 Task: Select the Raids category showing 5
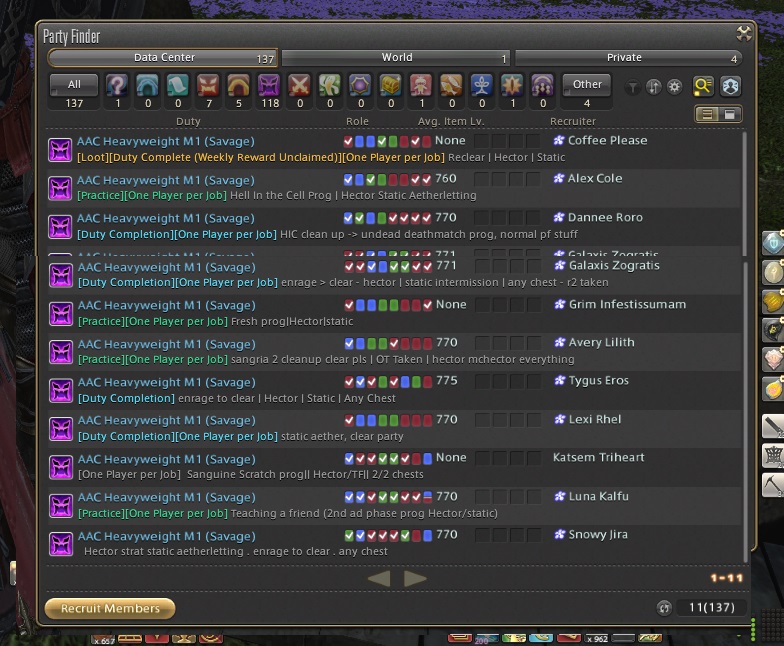click(x=238, y=85)
